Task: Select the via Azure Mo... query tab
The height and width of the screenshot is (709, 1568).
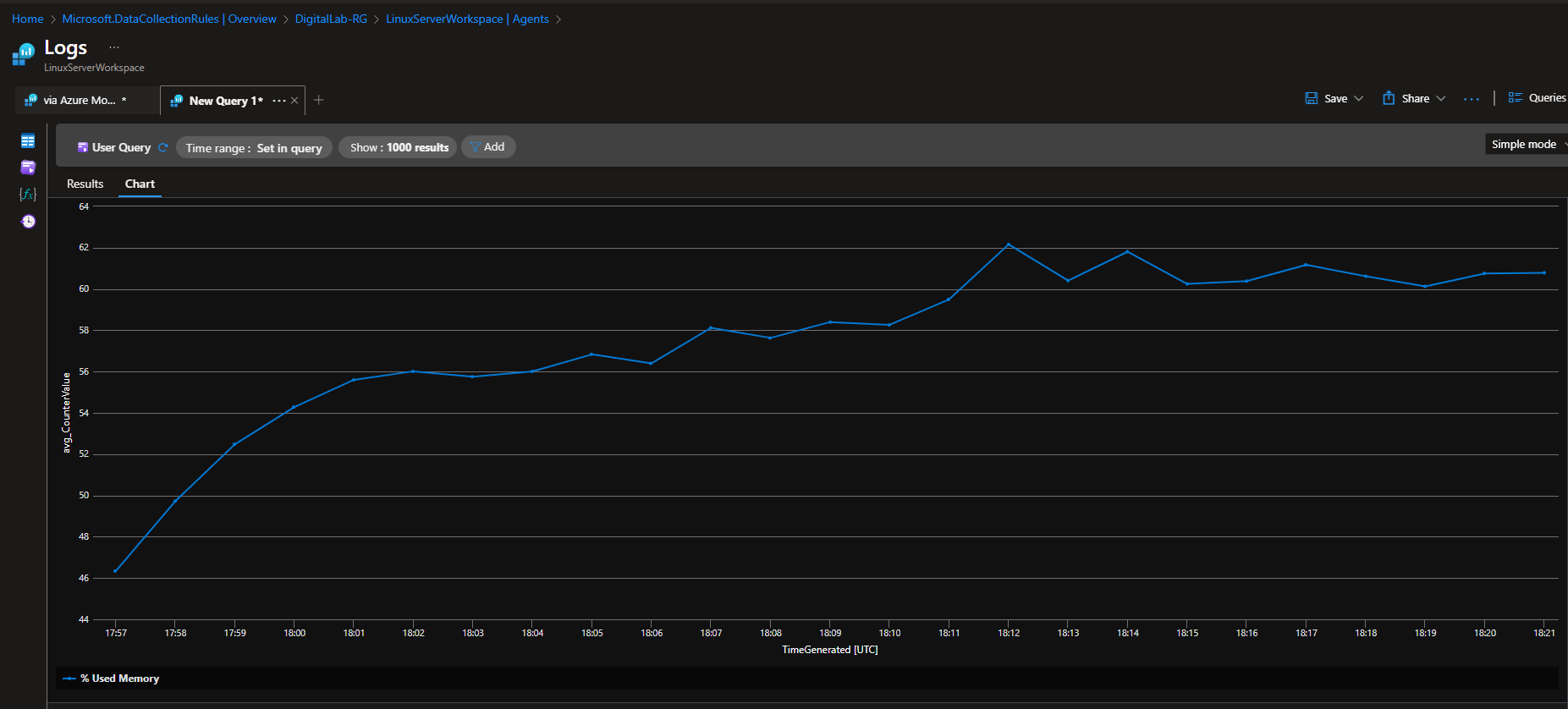Action: tap(79, 100)
